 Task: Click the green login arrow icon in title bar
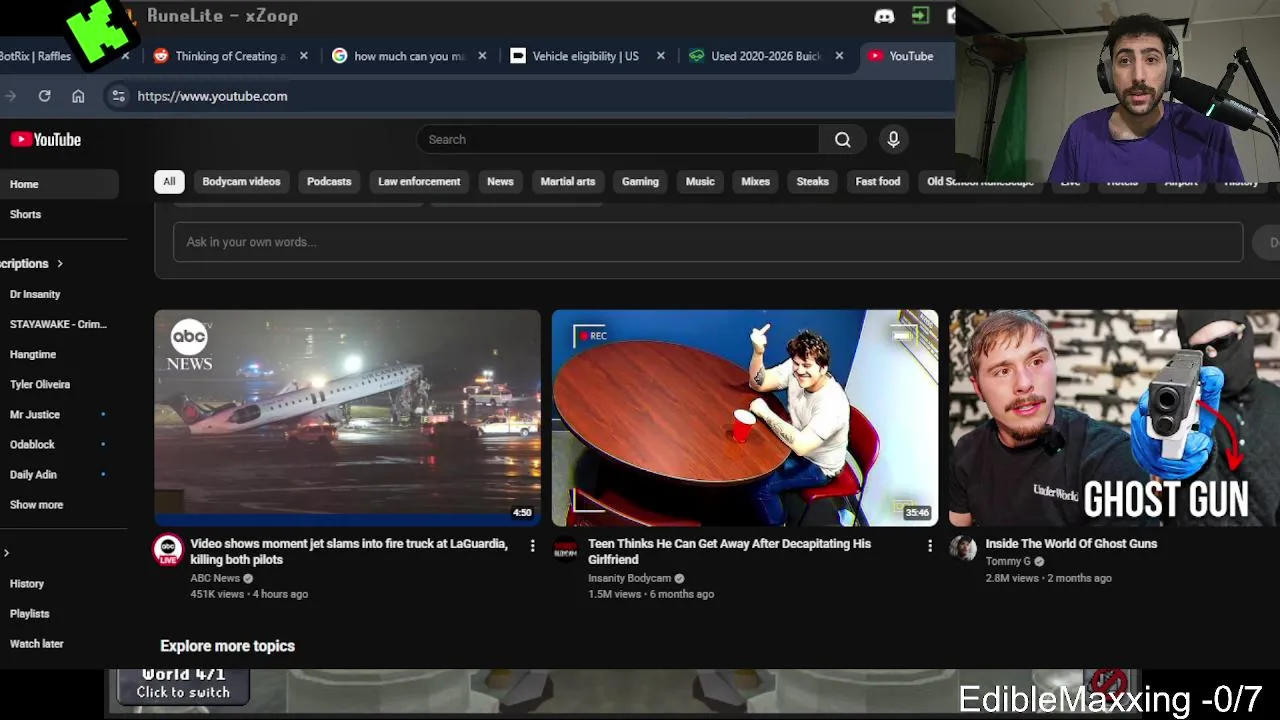click(920, 16)
